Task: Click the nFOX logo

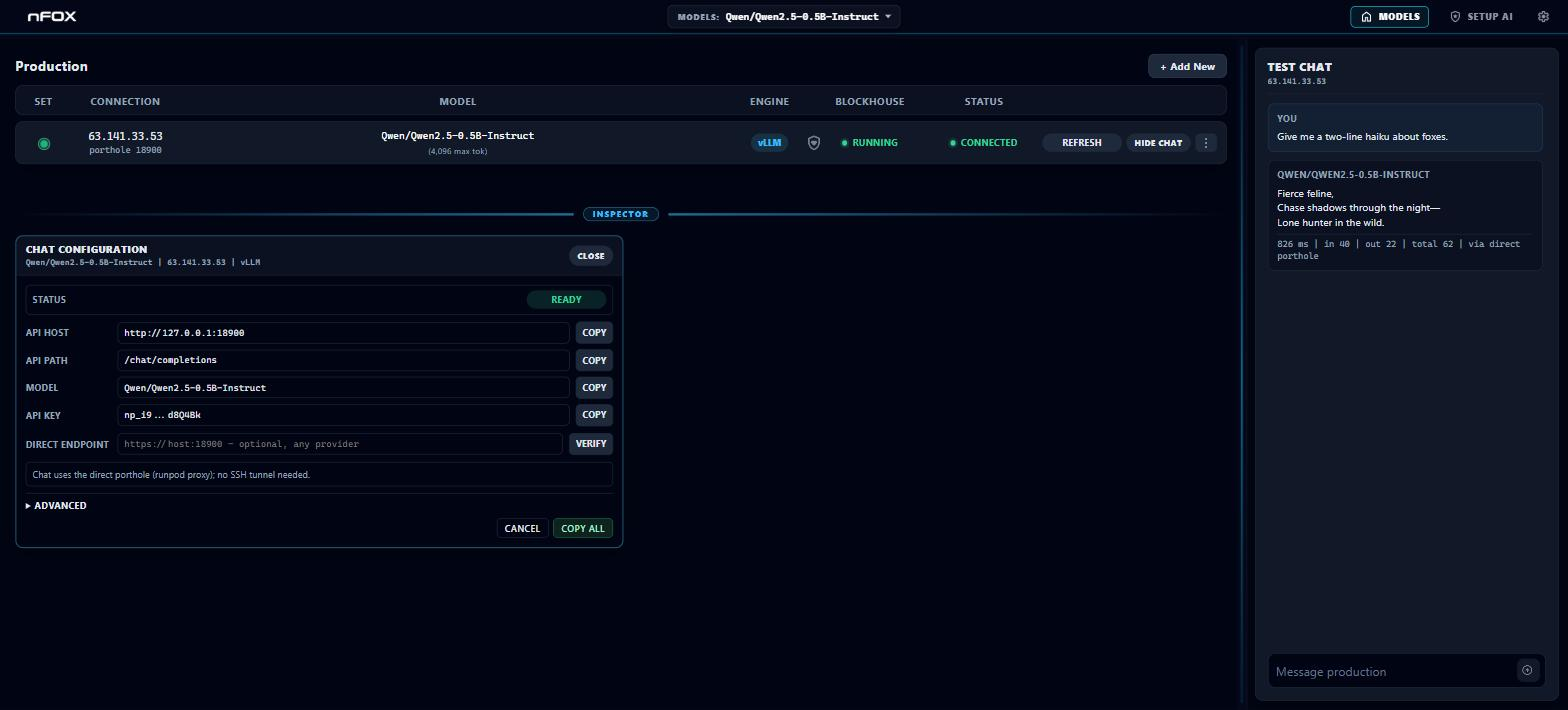Action: click(52, 17)
